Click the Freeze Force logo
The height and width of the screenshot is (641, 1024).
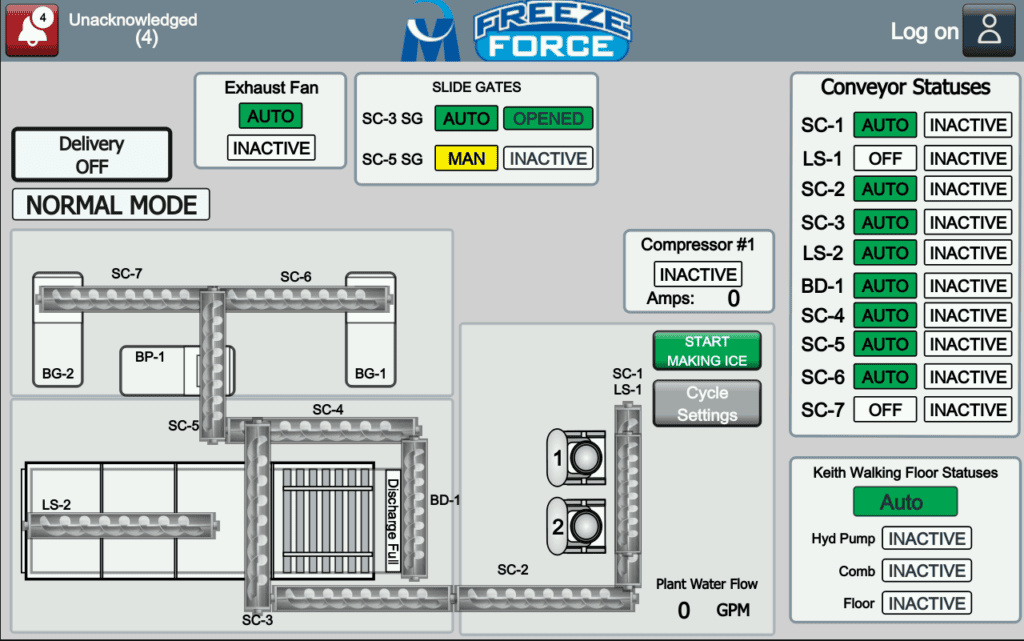(552, 33)
